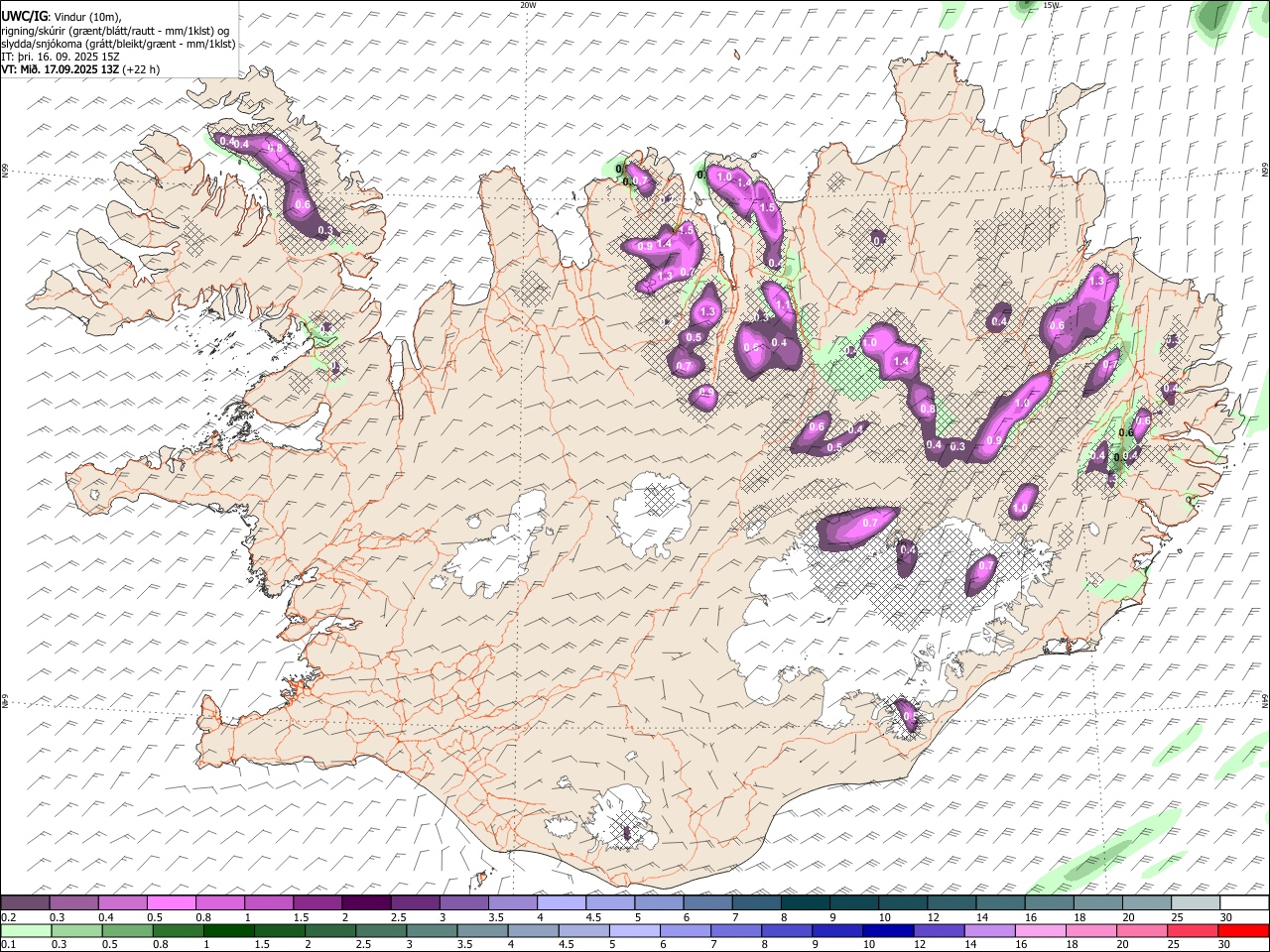Choose the light gray 25 swatch in top row
This screenshot has height=952, width=1270.
[x=1195, y=902]
